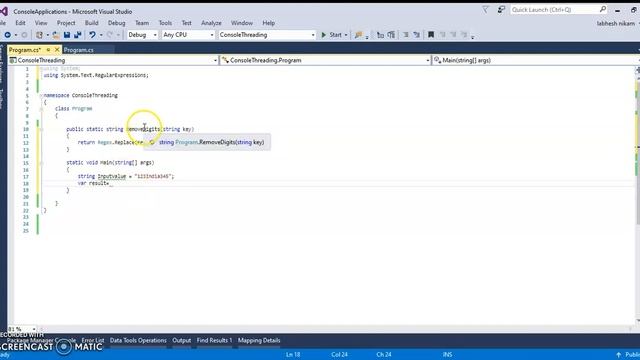Image resolution: width=640 pixels, height=360 pixels.
Task: Click the Clear Bookmarks toolbar icon
Action: 464,35
